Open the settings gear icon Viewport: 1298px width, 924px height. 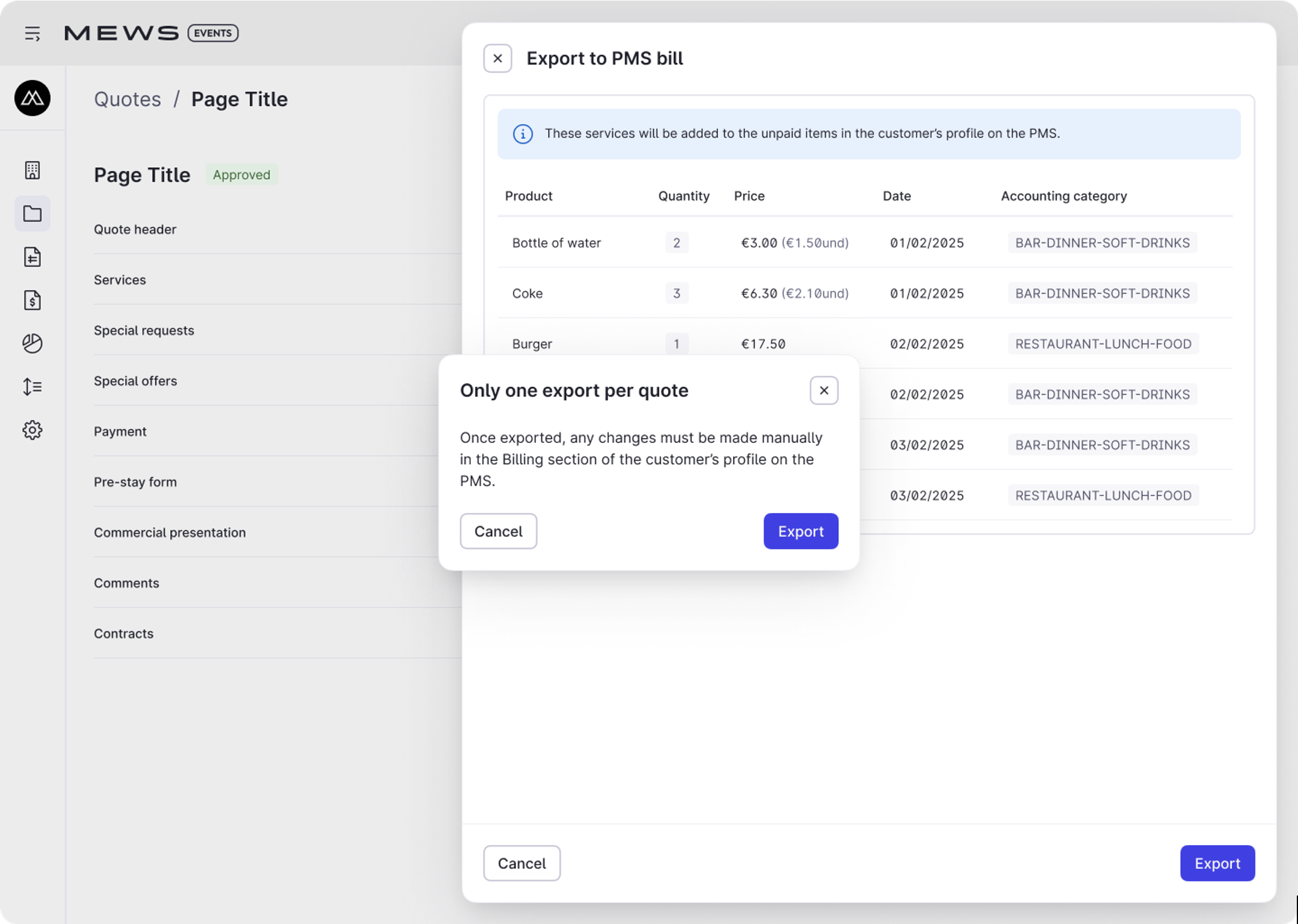[x=33, y=430]
